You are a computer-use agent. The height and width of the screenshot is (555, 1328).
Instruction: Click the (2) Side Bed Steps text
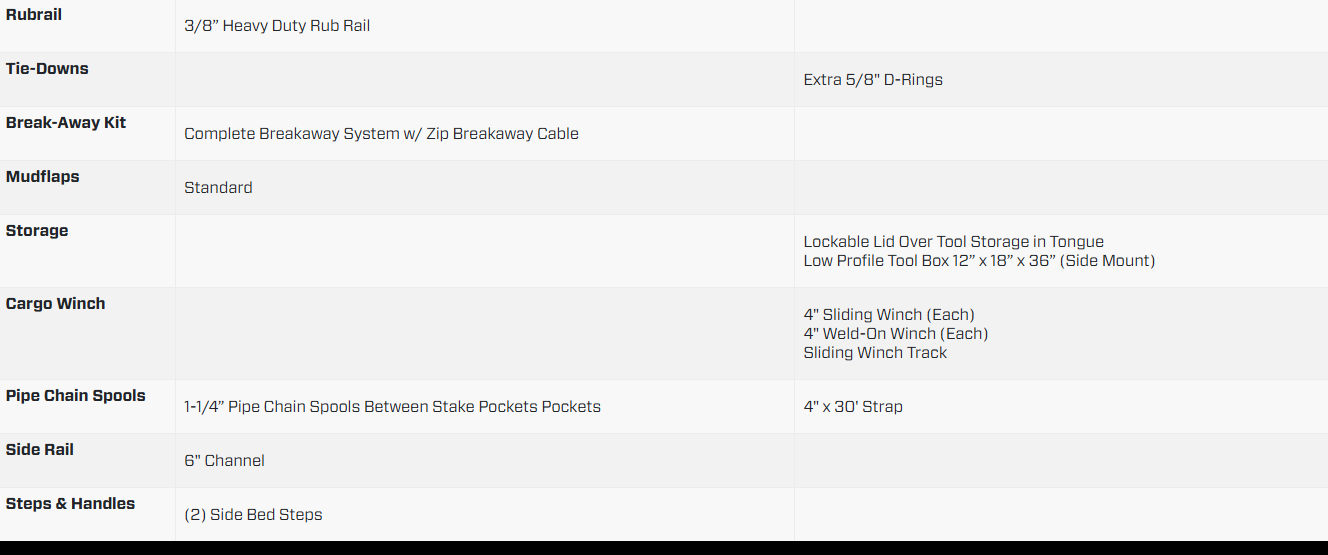253,515
